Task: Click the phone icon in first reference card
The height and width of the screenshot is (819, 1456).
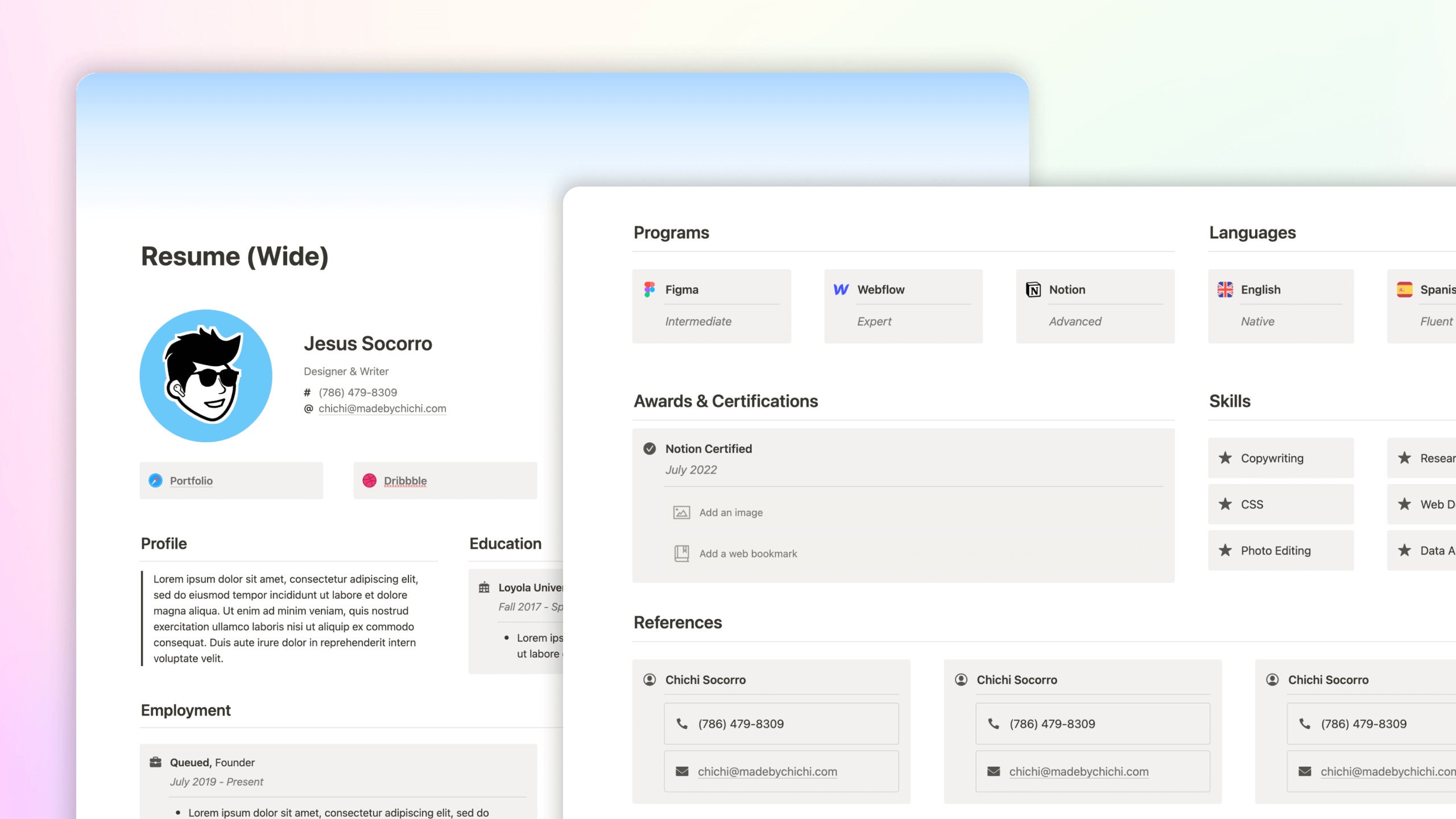Action: tap(682, 723)
